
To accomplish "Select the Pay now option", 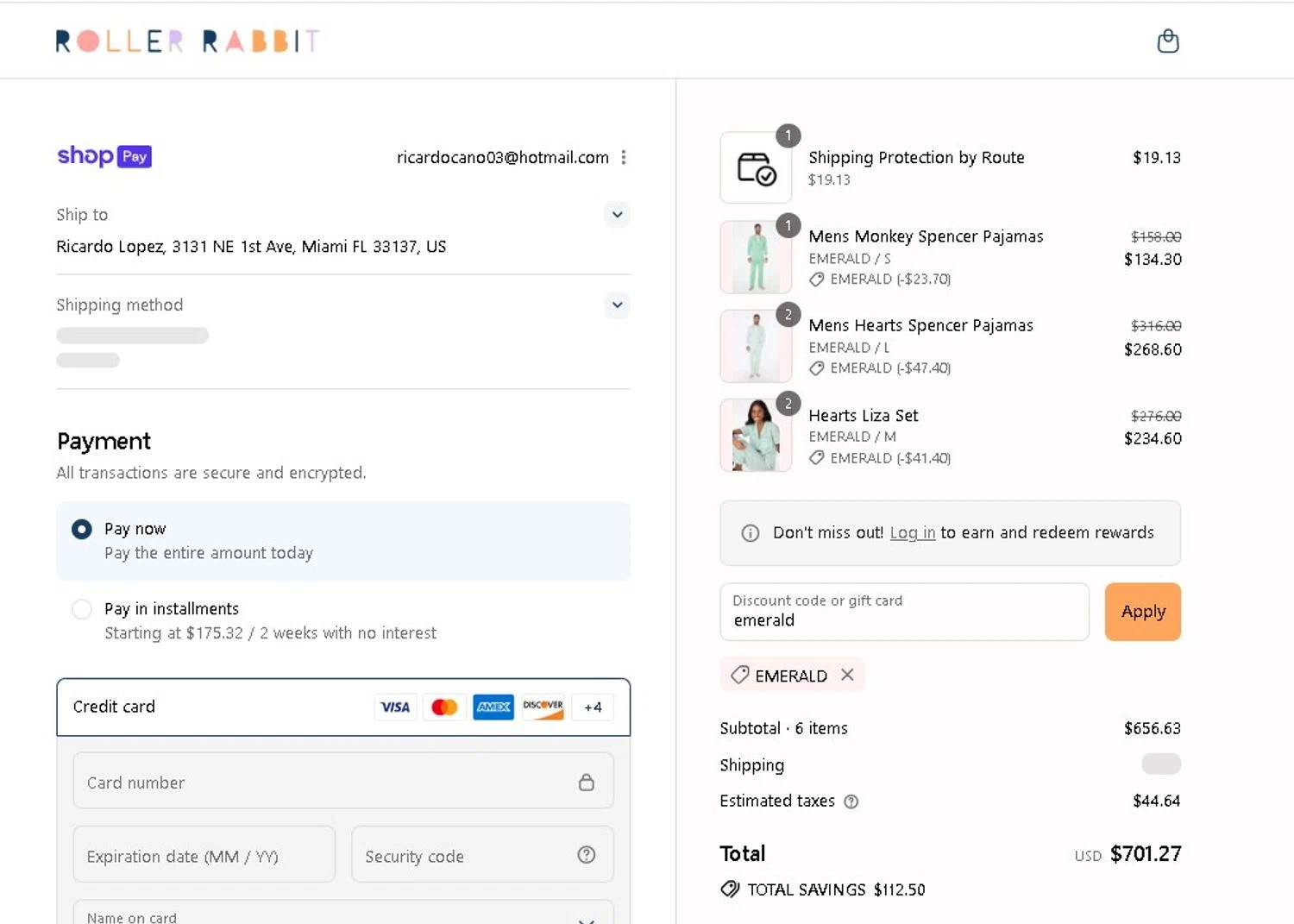I will (x=81, y=529).
